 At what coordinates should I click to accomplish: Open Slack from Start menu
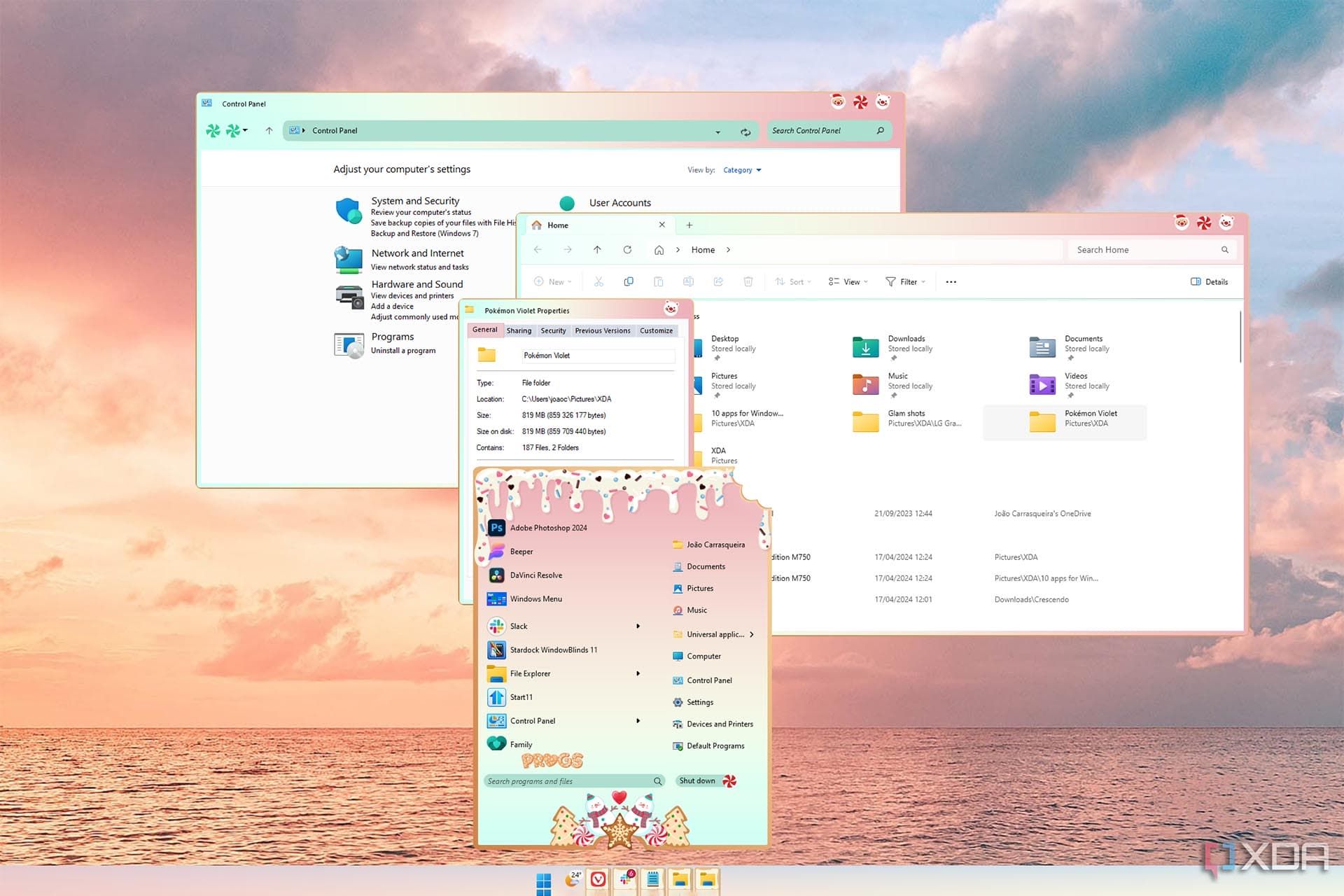(519, 625)
